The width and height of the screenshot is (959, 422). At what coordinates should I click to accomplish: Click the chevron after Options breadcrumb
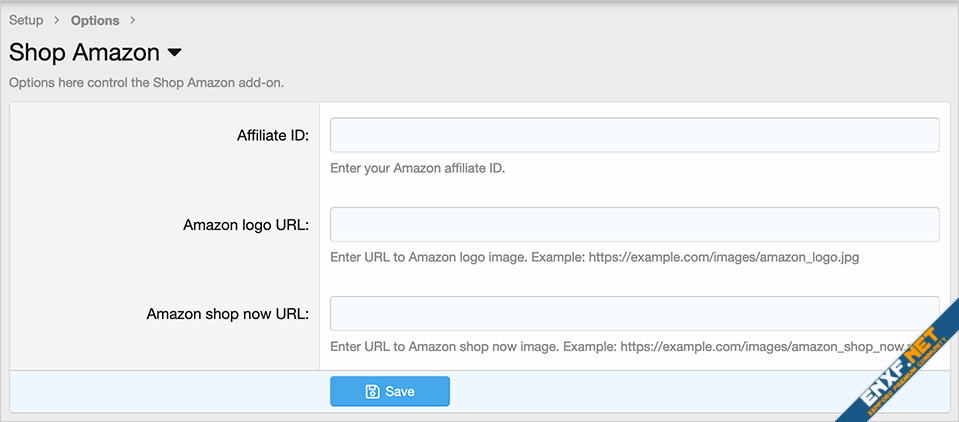click(x=133, y=21)
